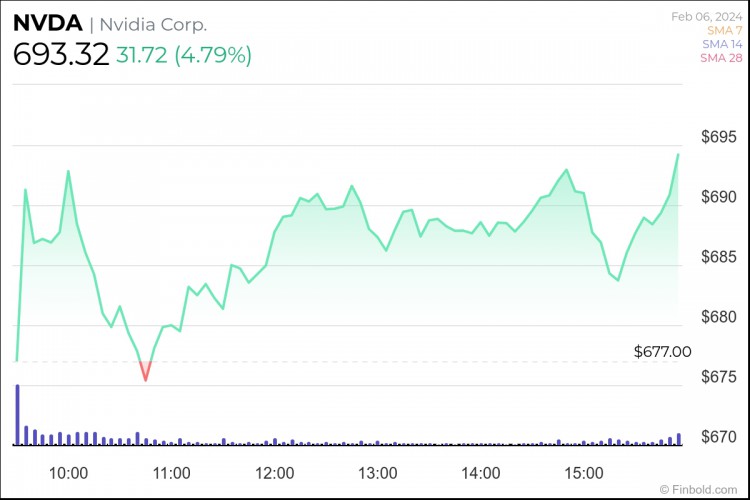Click the 12:00 time axis label
The height and width of the screenshot is (500, 750).
(275, 473)
